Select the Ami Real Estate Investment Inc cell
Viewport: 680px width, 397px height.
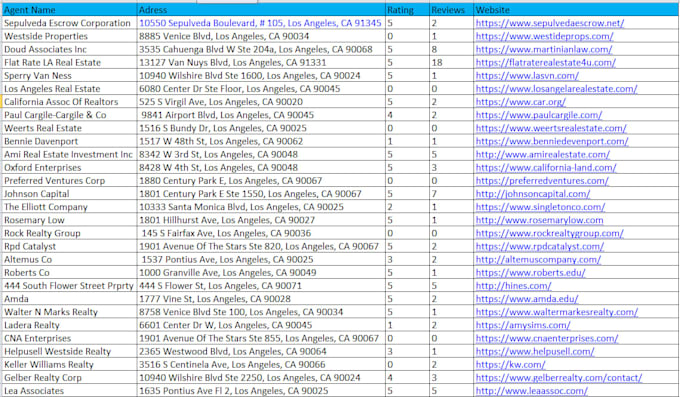click(69, 154)
